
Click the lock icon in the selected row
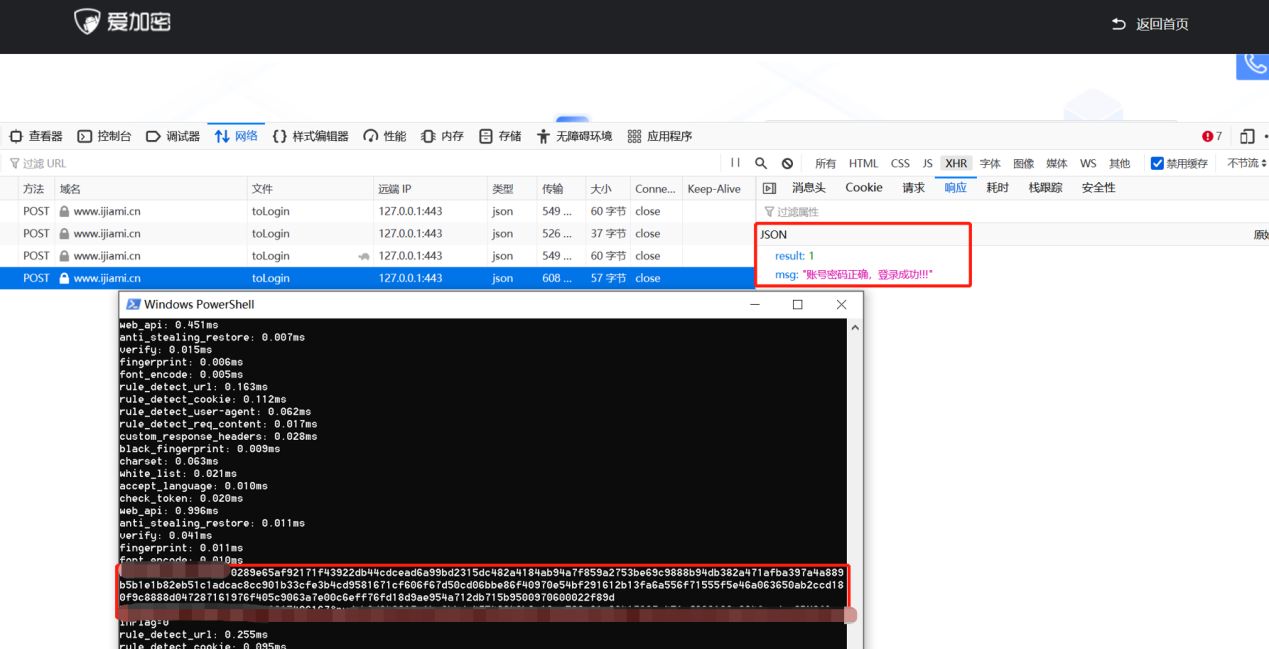[x=64, y=278]
